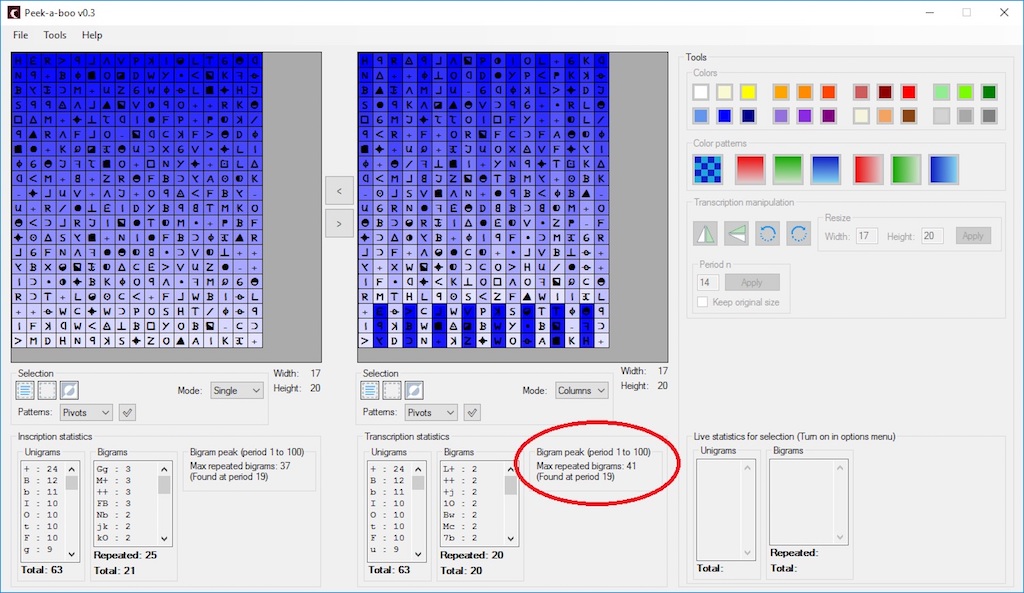
Task: Pick the navy blue color swatch
Action: tap(748, 116)
